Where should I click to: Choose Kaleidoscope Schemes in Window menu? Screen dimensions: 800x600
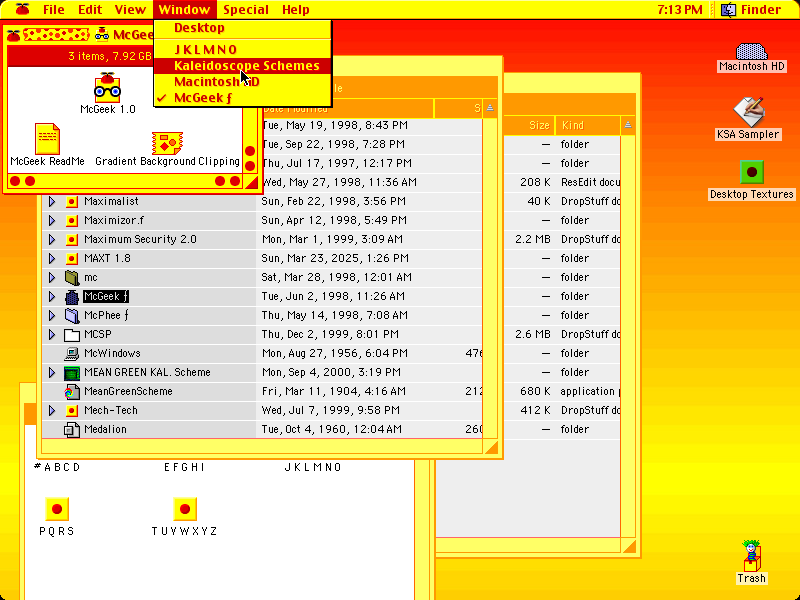click(243, 66)
